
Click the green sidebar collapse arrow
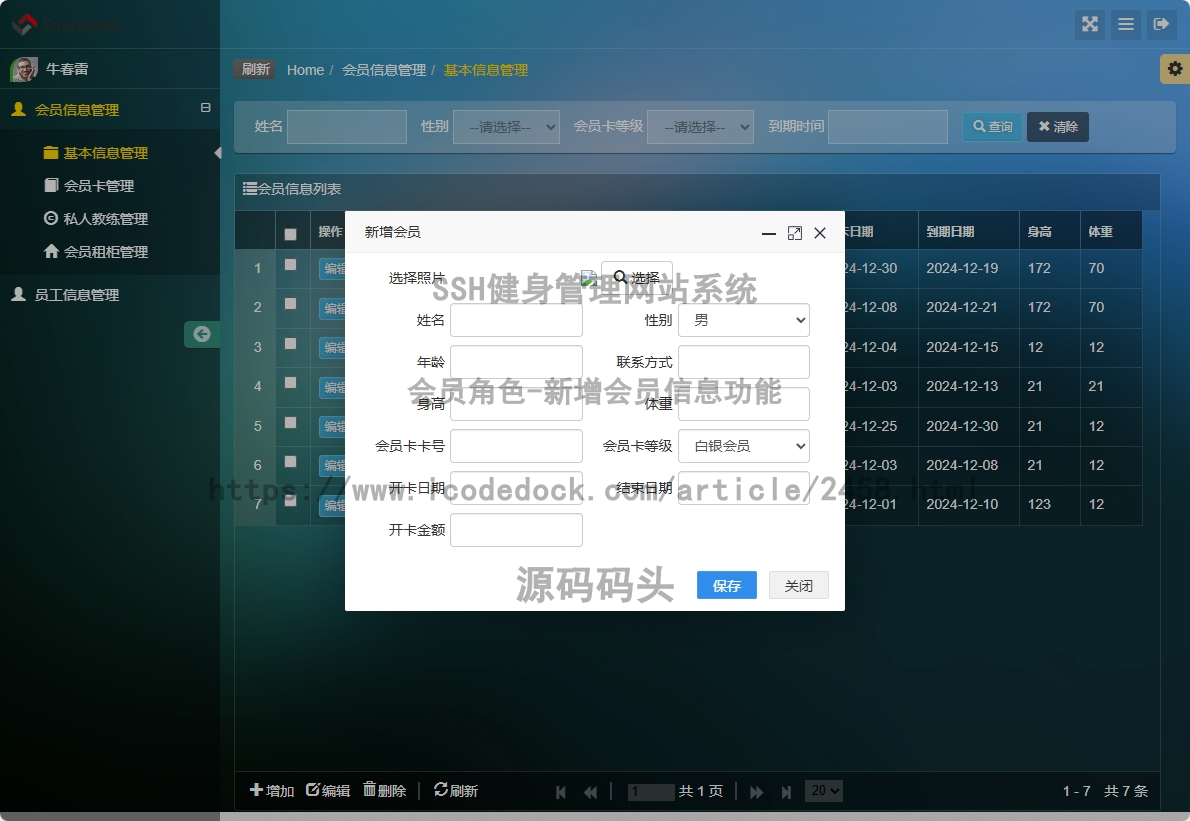[202, 334]
